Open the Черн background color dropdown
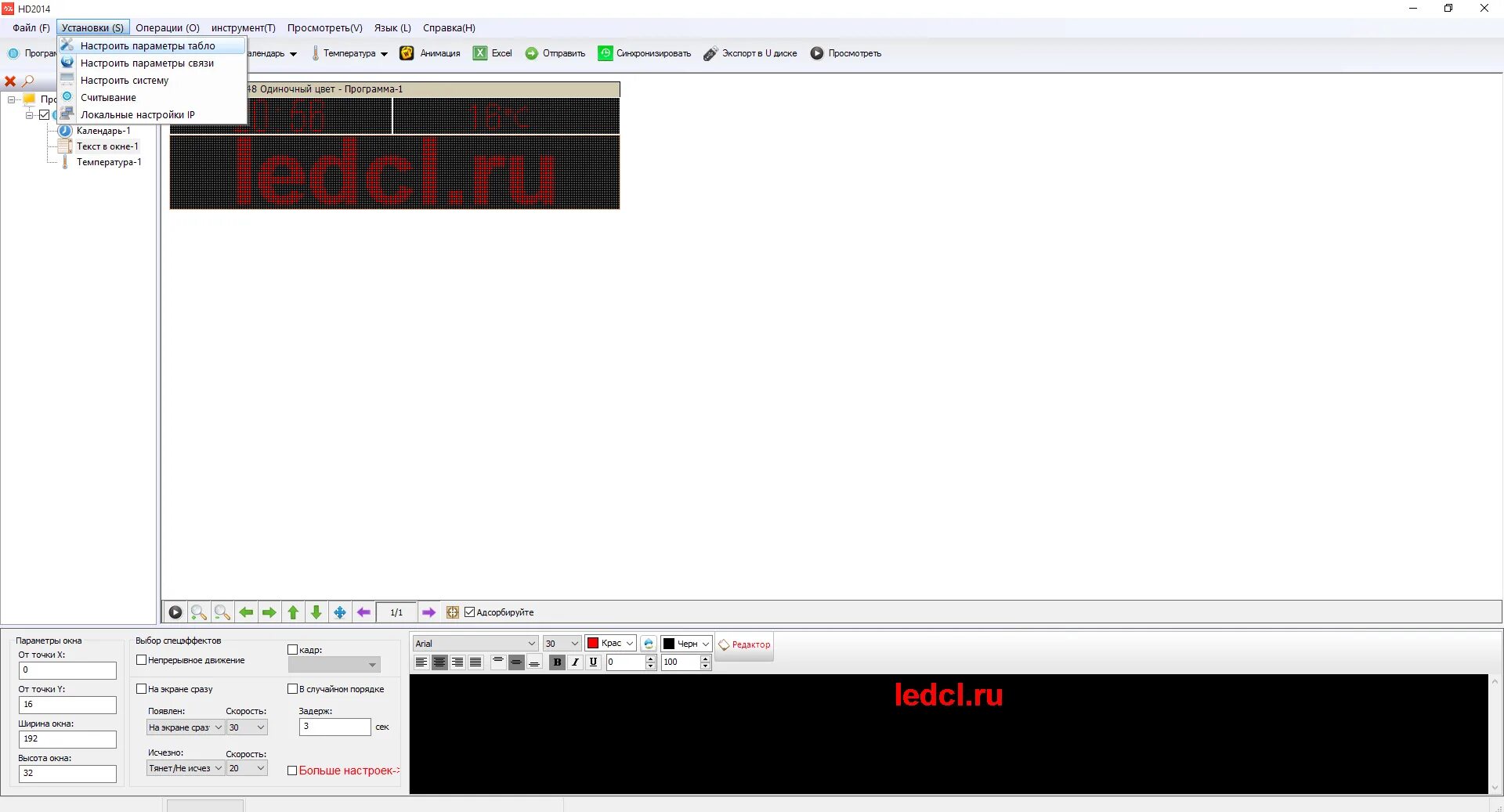The height and width of the screenshot is (812, 1504). coord(686,644)
